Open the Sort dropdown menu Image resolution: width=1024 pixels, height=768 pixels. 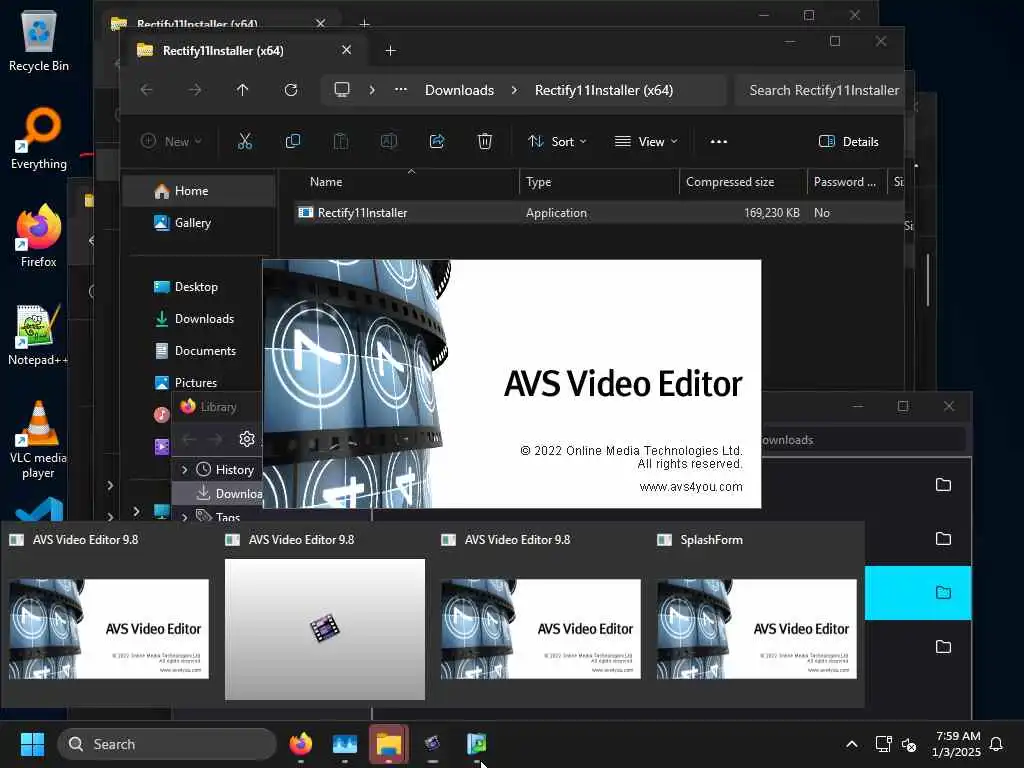[557, 141]
